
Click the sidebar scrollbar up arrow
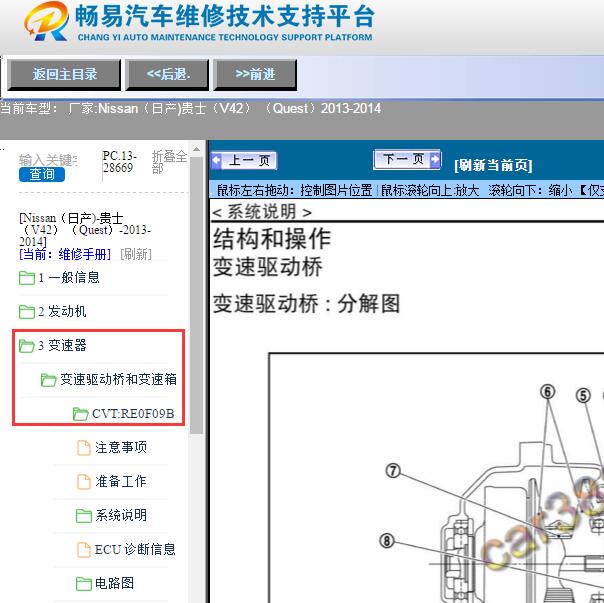tap(196, 149)
